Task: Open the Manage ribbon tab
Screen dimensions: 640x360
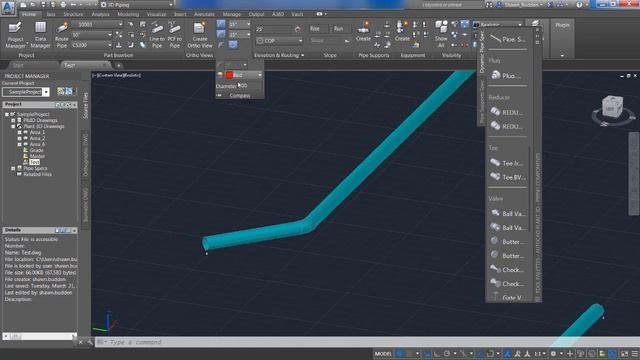Action: pos(231,14)
